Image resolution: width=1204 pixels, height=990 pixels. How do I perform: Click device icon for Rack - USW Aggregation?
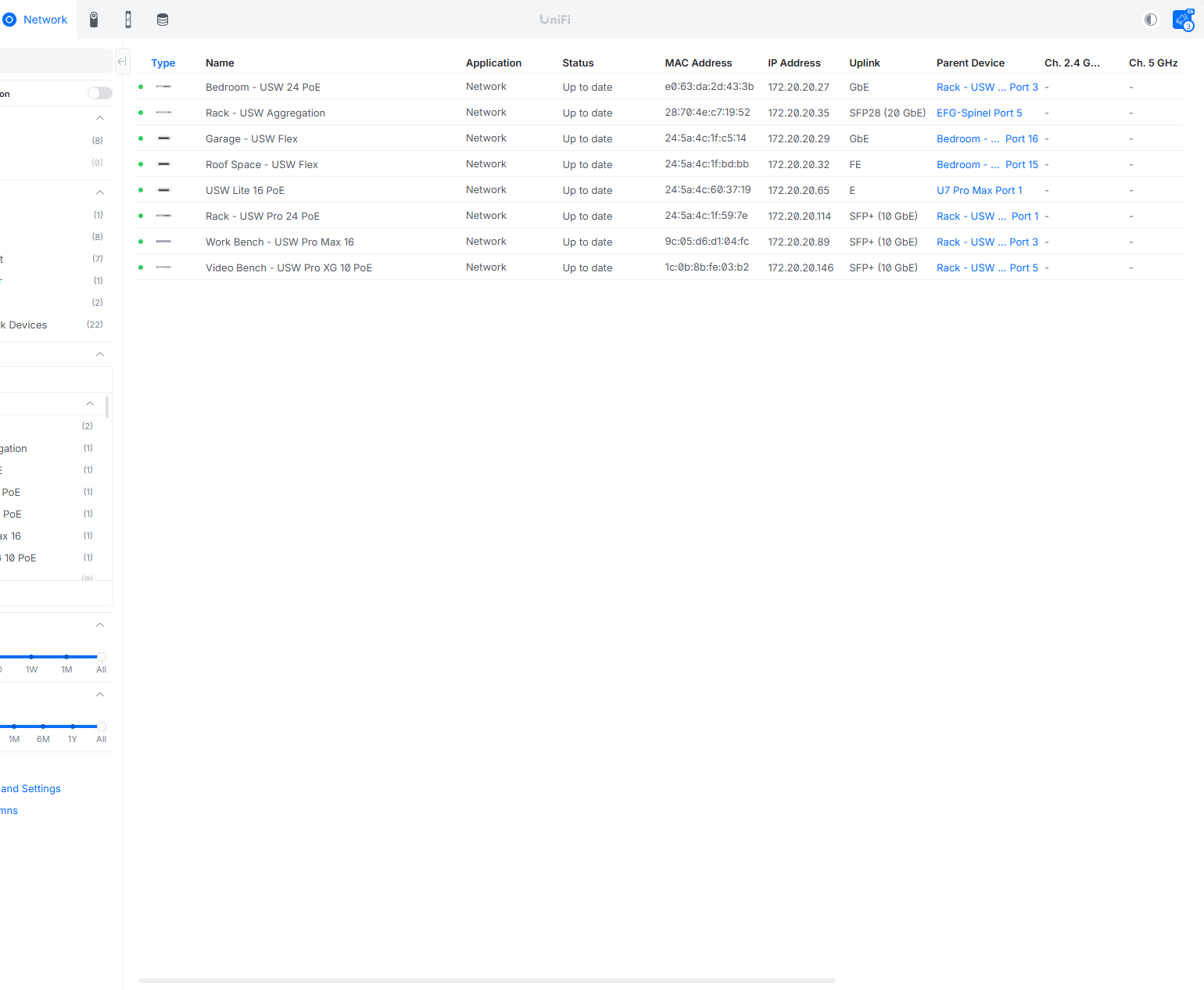coord(163,113)
